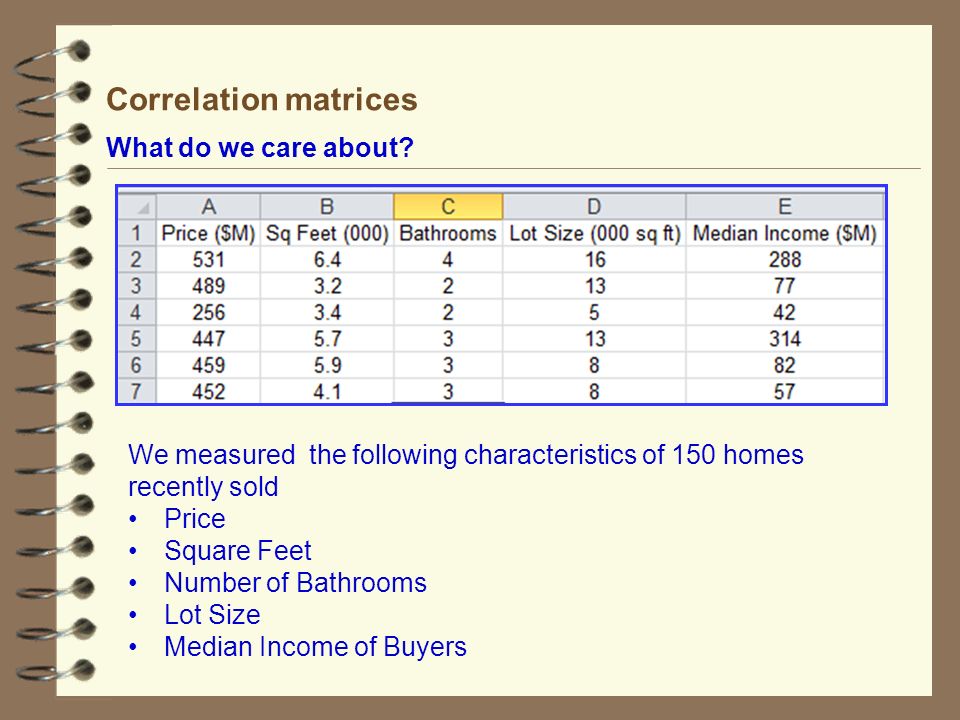Click the Median Income ($M) cell
The width and height of the screenshot is (960, 720).
pos(785,233)
